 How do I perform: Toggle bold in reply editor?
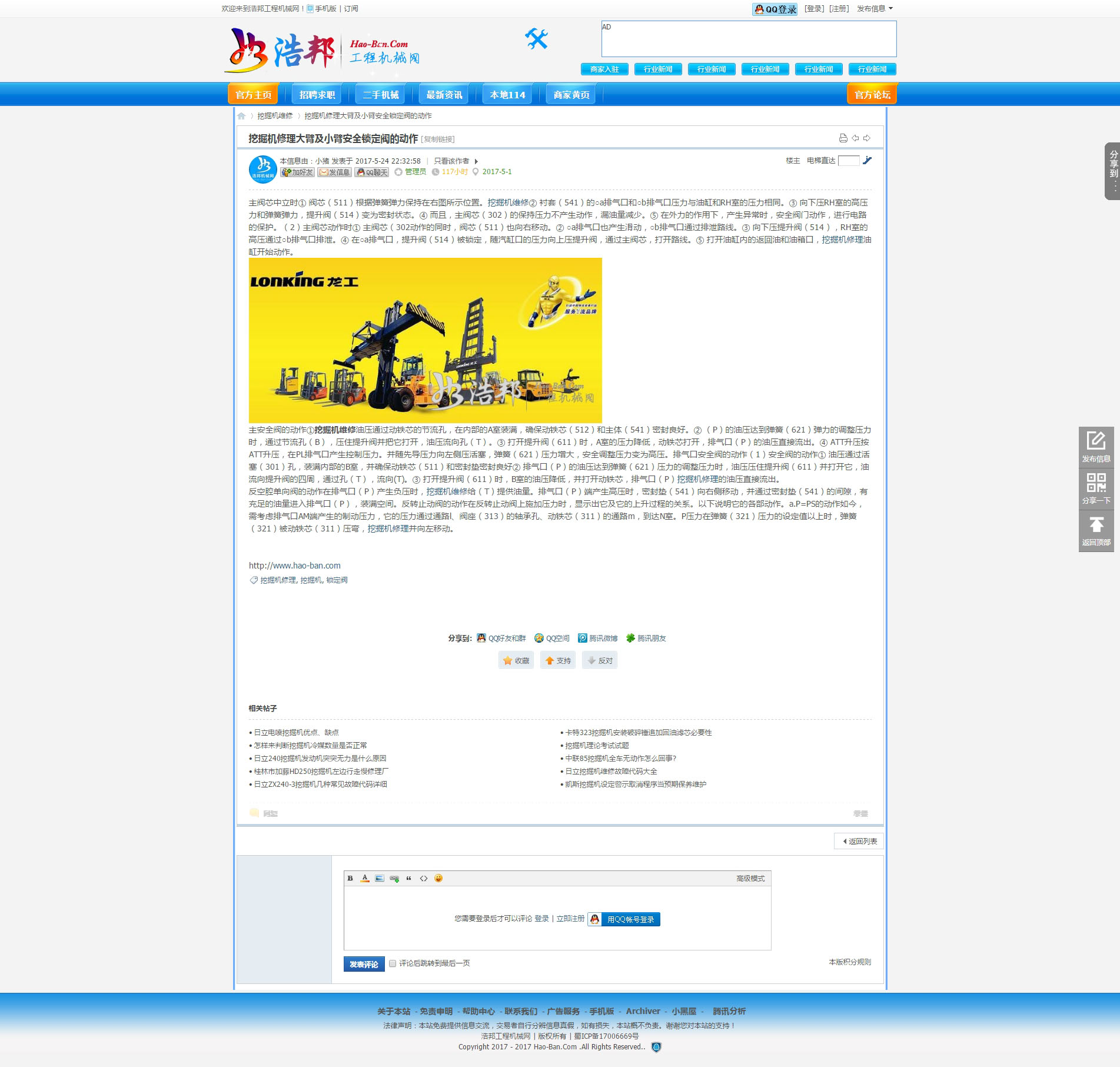[x=350, y=879]
